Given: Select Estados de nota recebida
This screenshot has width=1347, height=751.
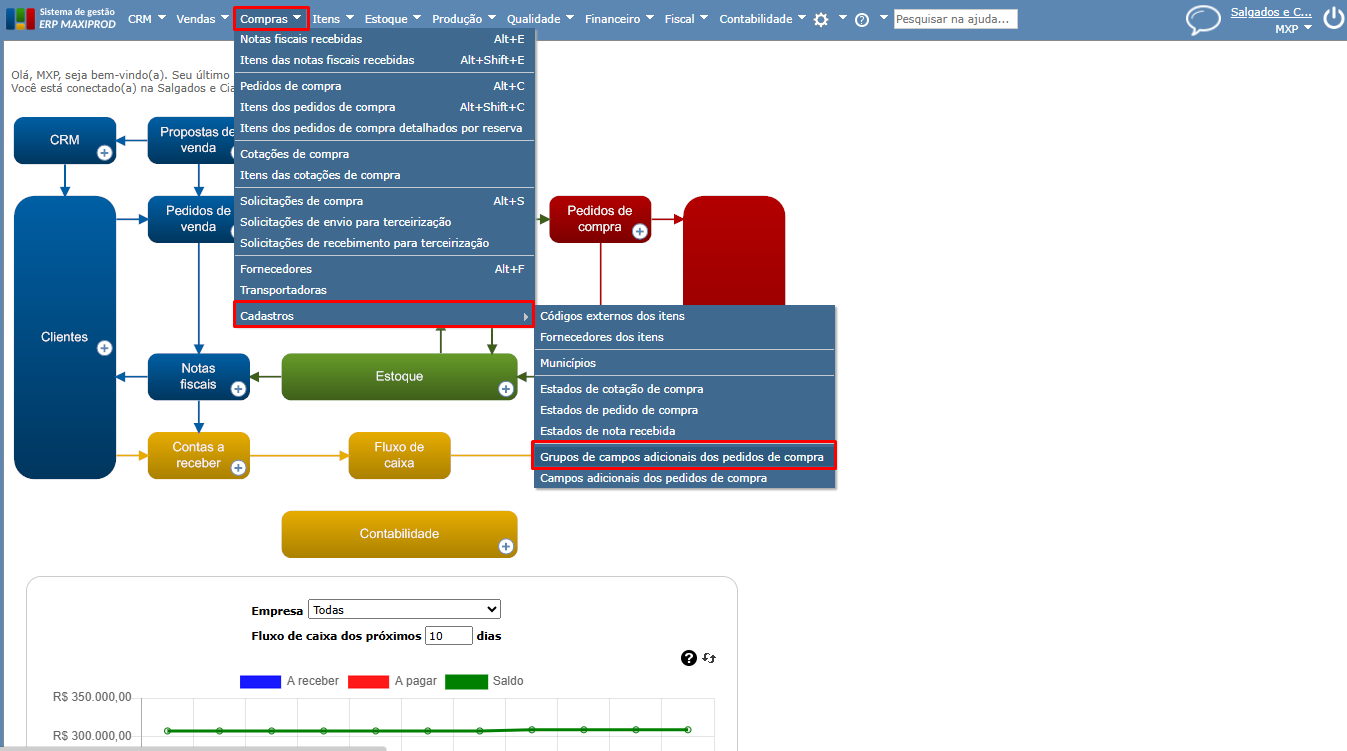Looking at the screenshot, I should pos(685,431).
